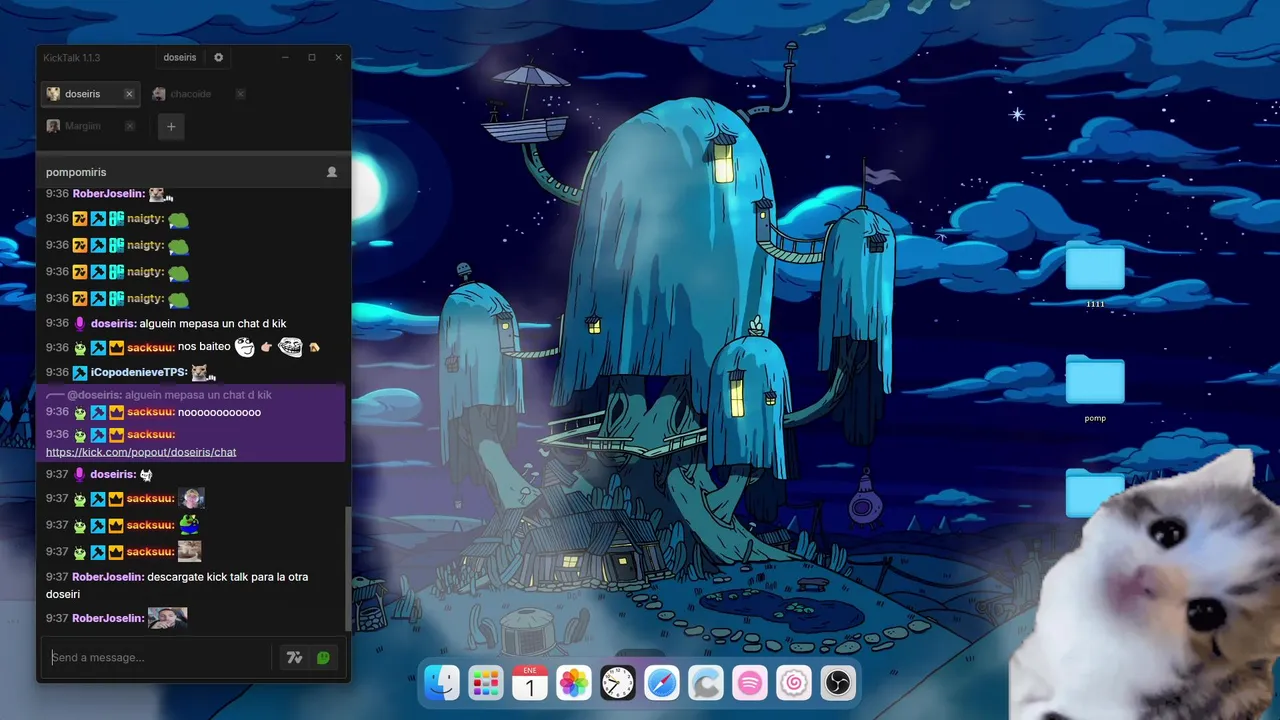1280x720 pixels.
Task: Click RoberJoselin username in 'descargate kick talk' message
Action: 108,577
